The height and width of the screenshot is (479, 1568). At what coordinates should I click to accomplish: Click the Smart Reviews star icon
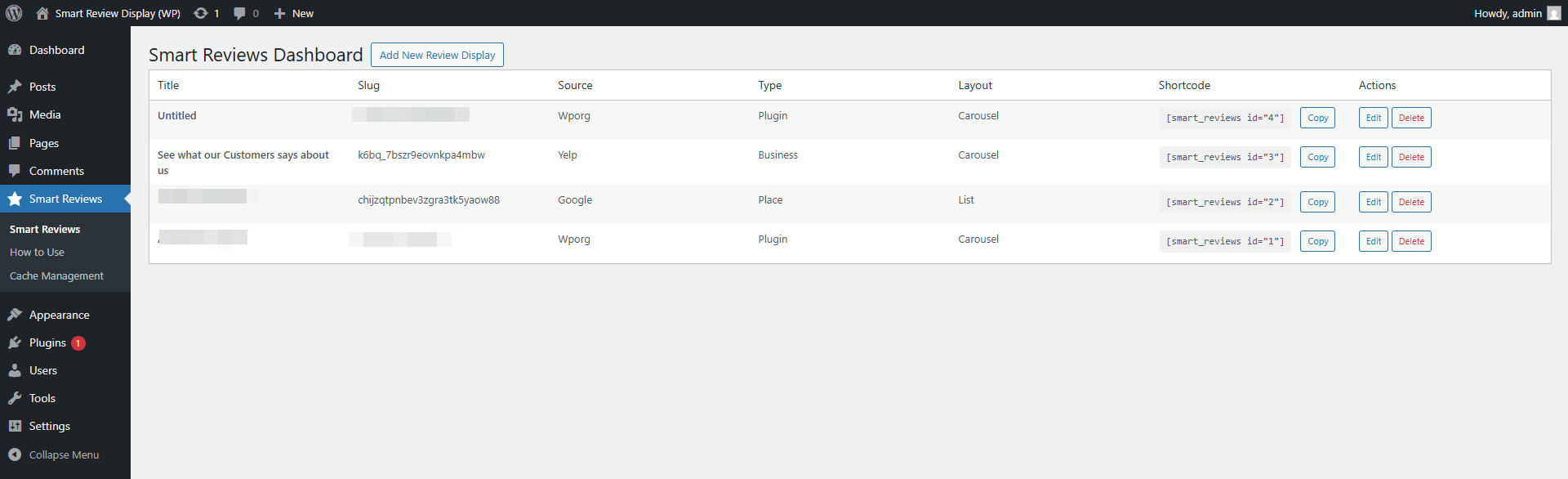[18, 199]
